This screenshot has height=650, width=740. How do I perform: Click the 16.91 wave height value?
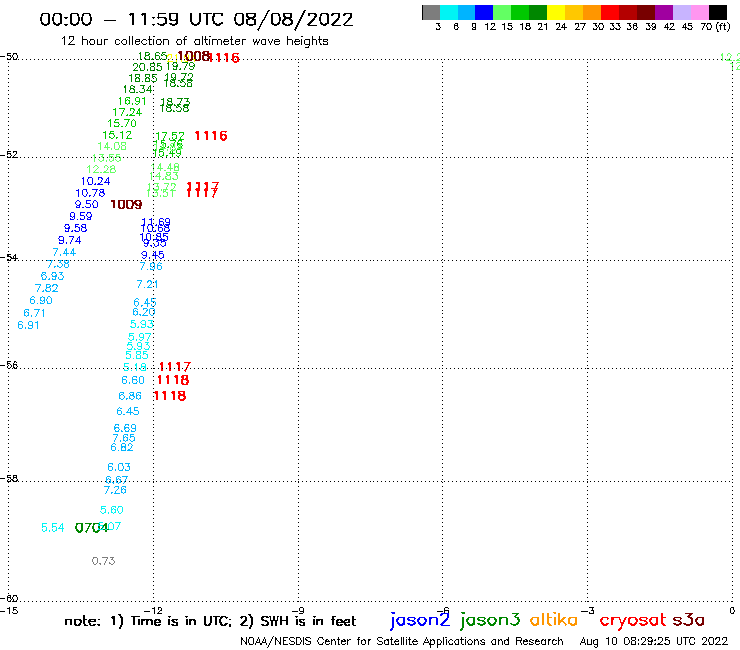coord(132,101)
